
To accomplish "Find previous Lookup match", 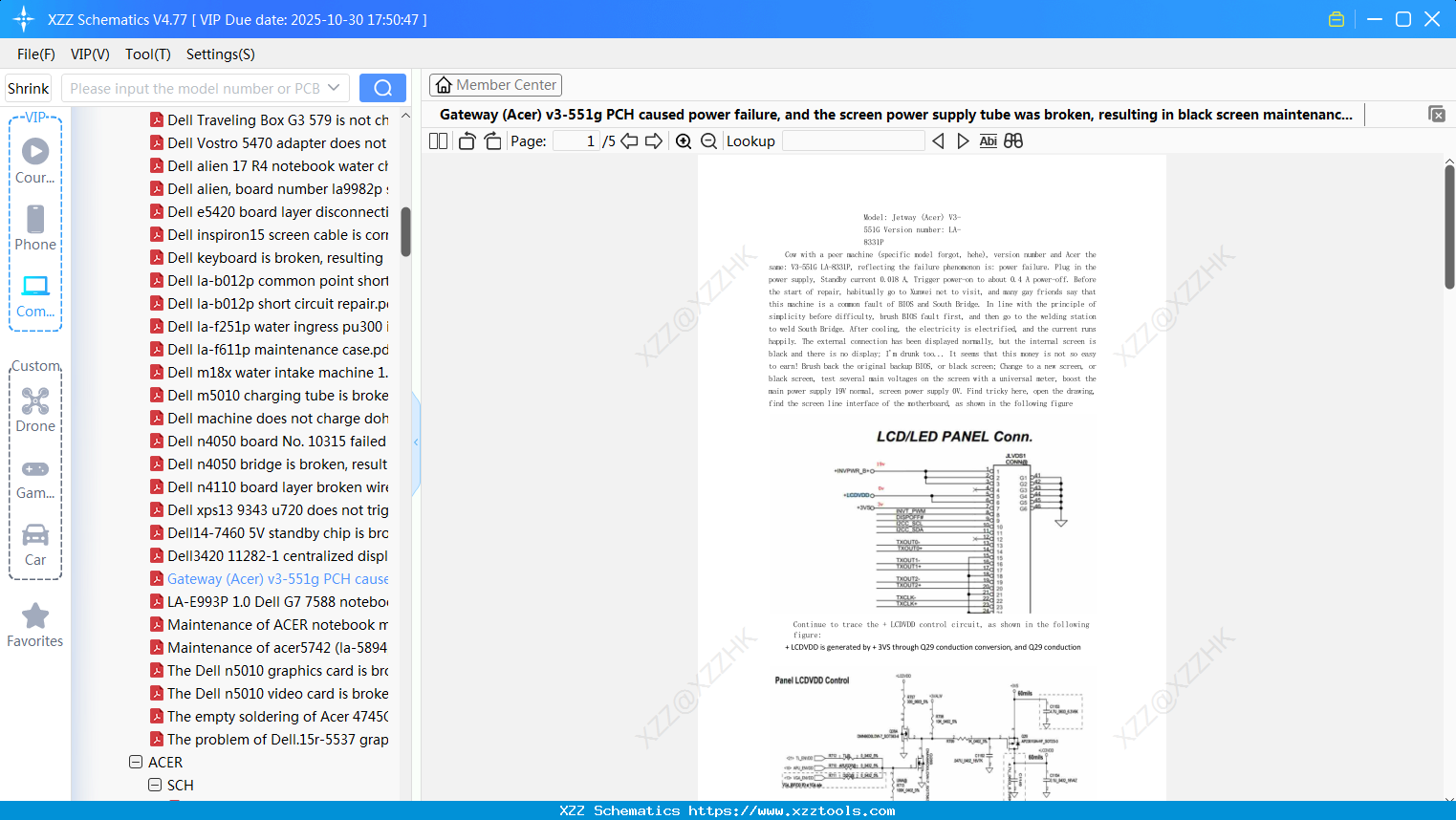I will tap(938, 140).
